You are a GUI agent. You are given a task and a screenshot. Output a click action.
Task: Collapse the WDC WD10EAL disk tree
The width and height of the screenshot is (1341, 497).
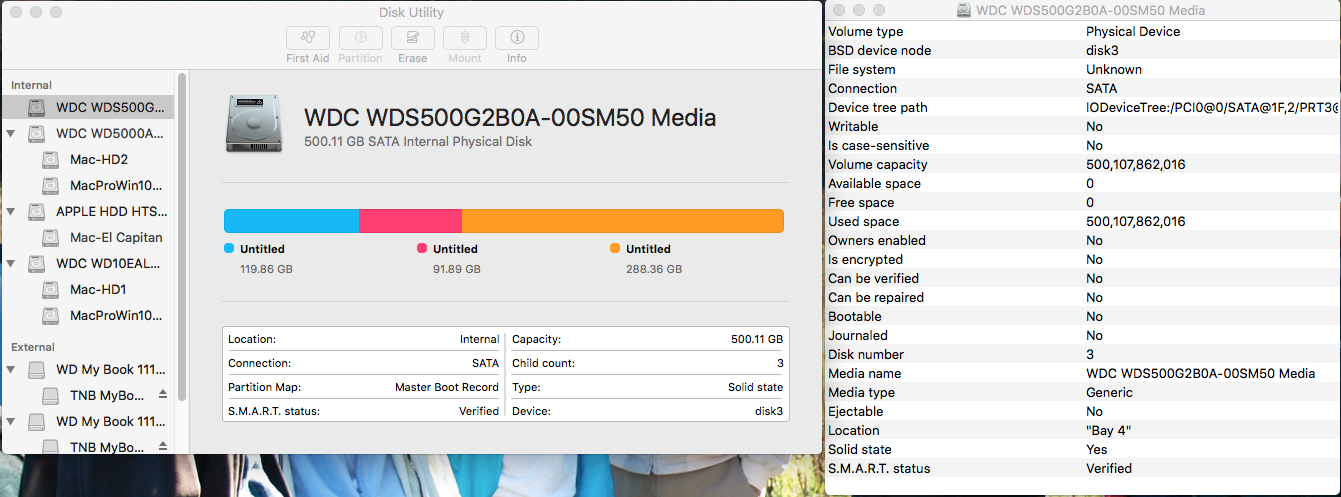point(11,264)
